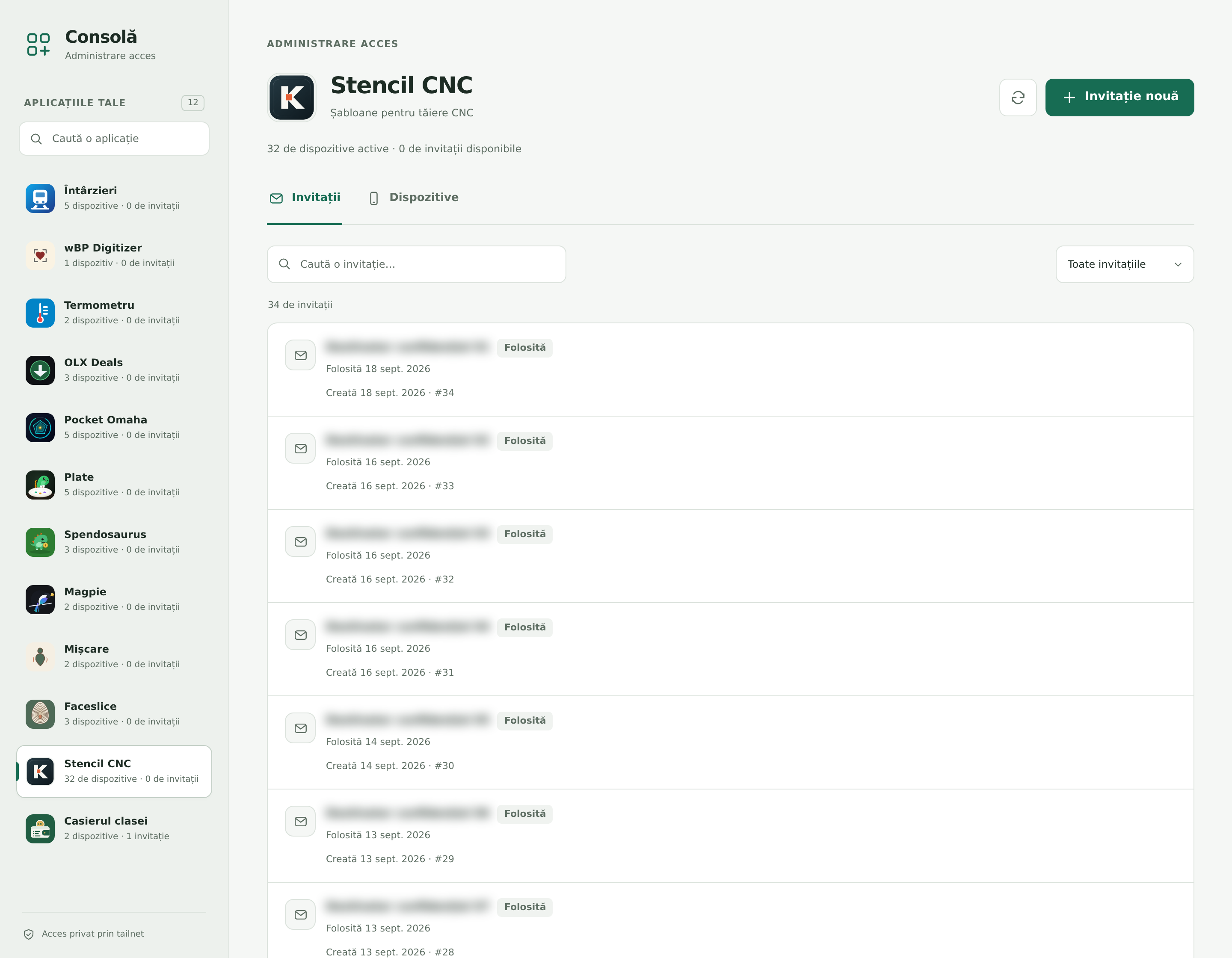This screenshot has width=1232, height=958.
Task: Select the Termometru thermometer icon
Action: pyautogui.click(x=40, y=313)
